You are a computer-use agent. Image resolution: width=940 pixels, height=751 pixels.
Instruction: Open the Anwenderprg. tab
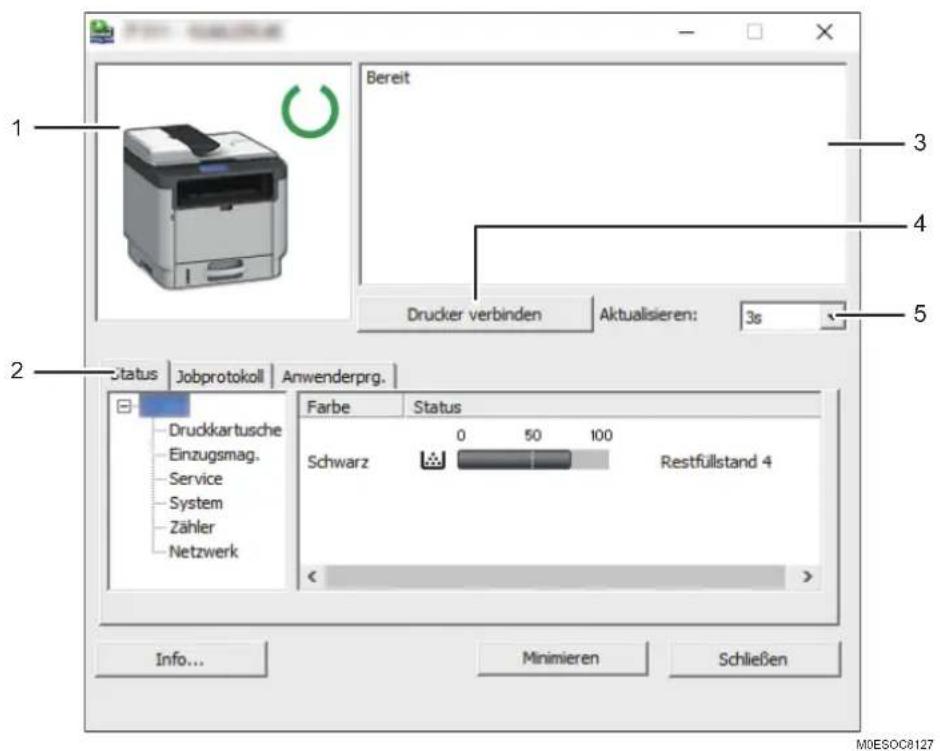[x=333, y=376]
